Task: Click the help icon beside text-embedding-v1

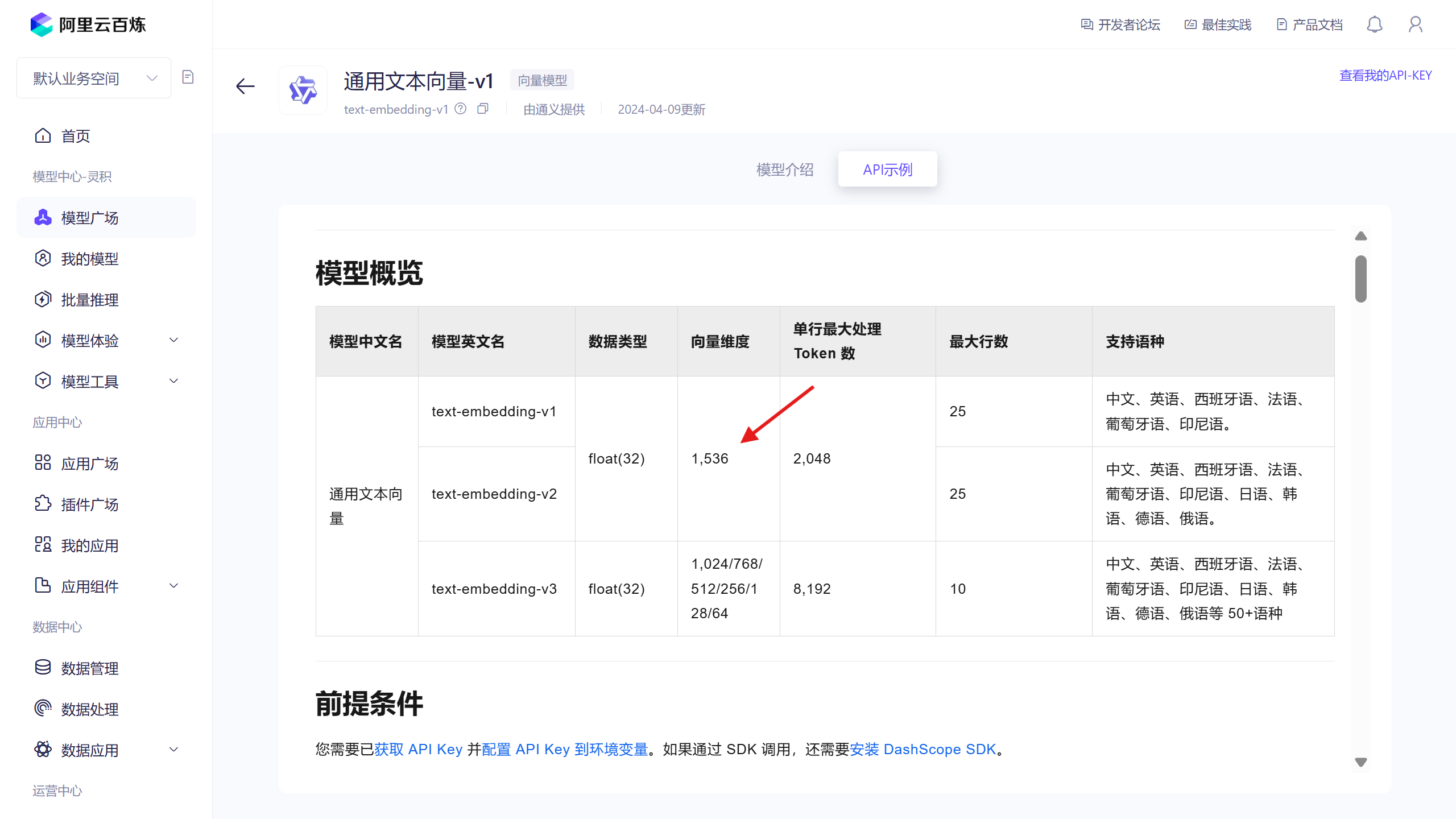Action: (461, 109)
